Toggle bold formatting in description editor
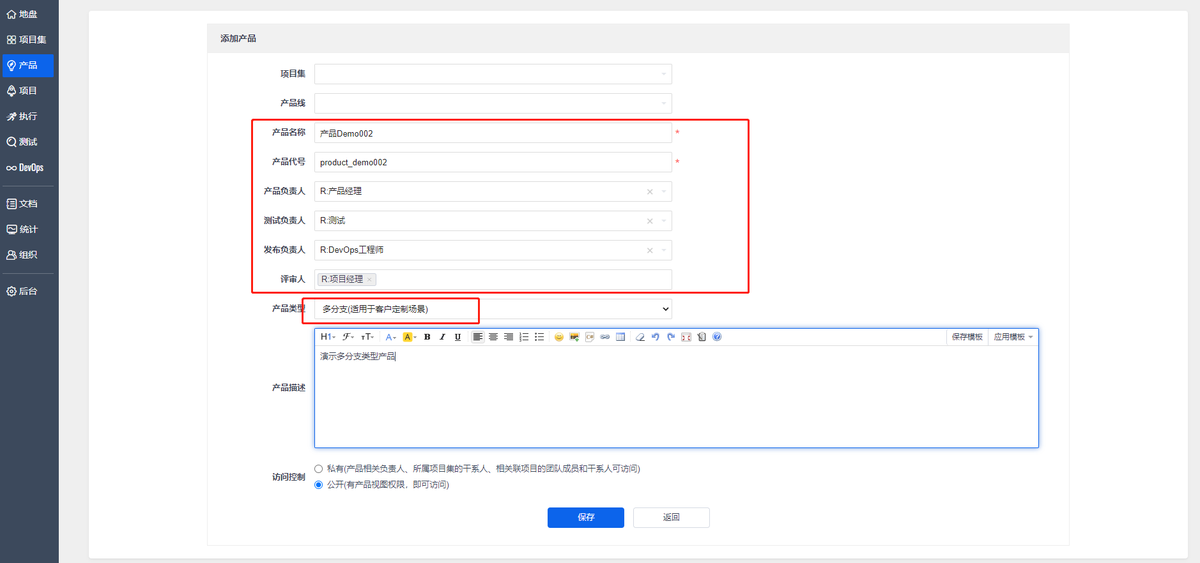This screenshot has height=563, width=1200. click(427, 337)
